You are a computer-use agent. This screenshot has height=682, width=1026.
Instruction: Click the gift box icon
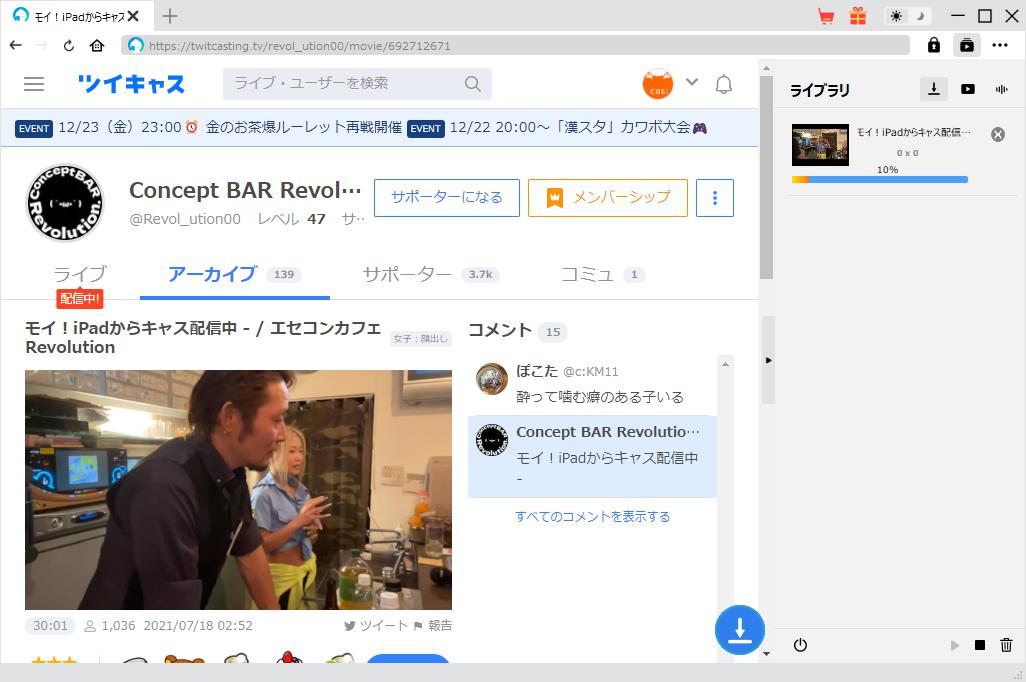(857, 16)
